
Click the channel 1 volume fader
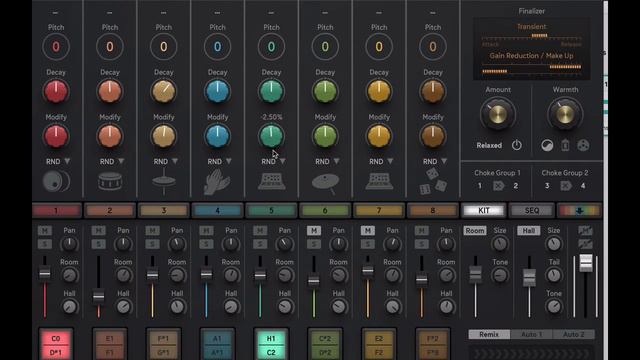pos(45,273)
